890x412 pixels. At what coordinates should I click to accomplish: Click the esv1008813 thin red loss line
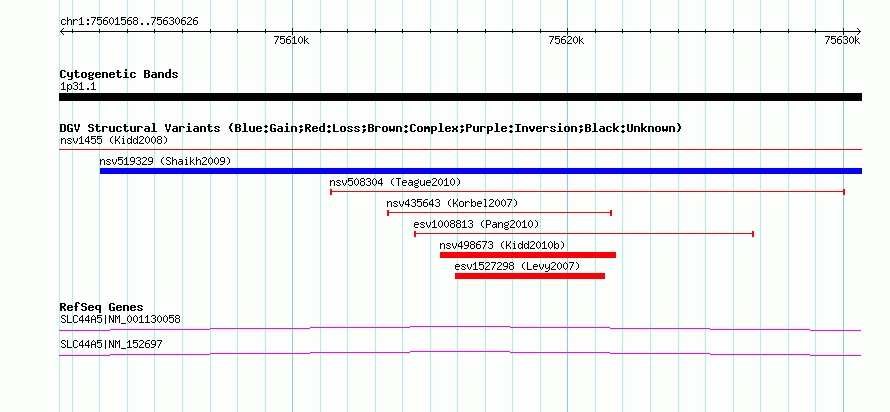[x=584, y=234]
